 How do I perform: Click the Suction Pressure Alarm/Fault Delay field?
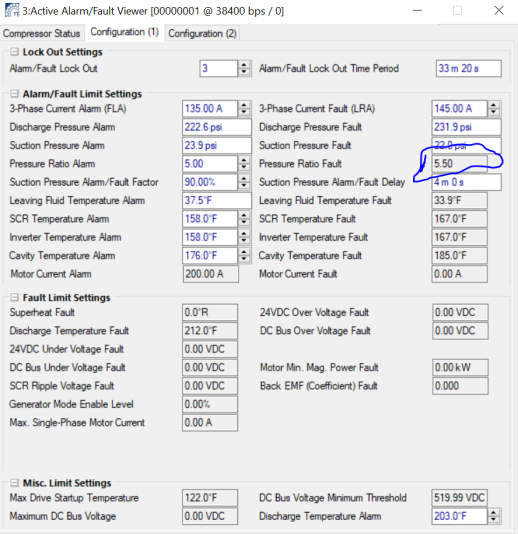click(467, 182)
